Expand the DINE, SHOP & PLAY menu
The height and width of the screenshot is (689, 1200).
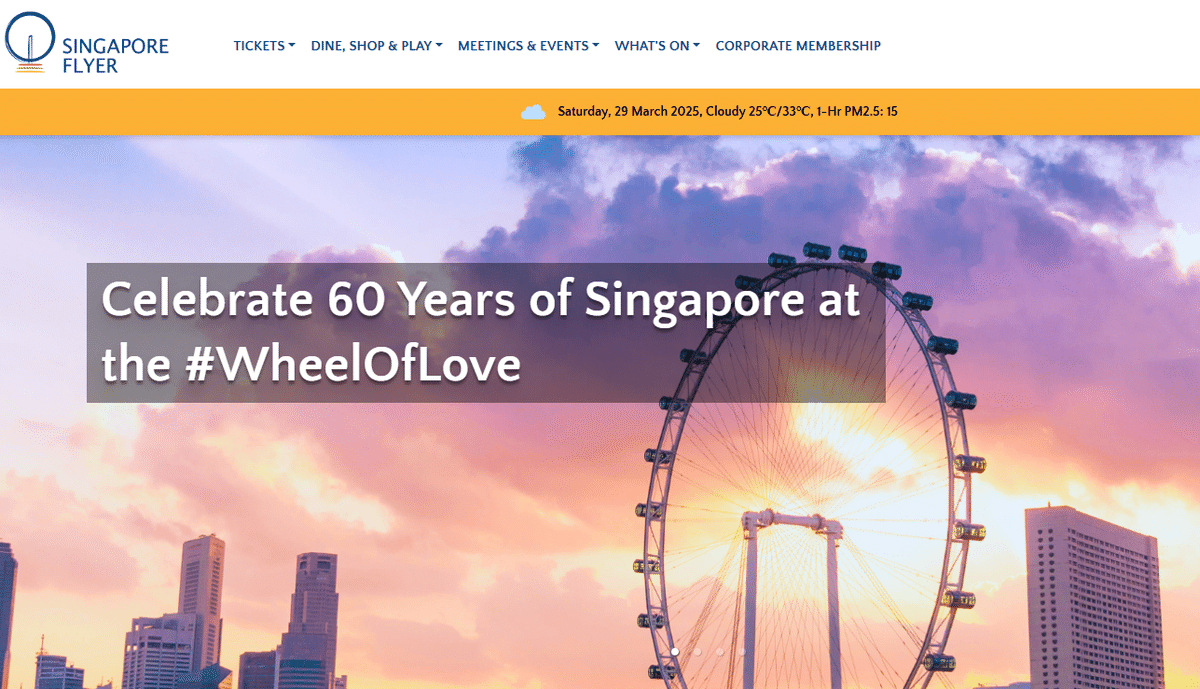point(377,46)
